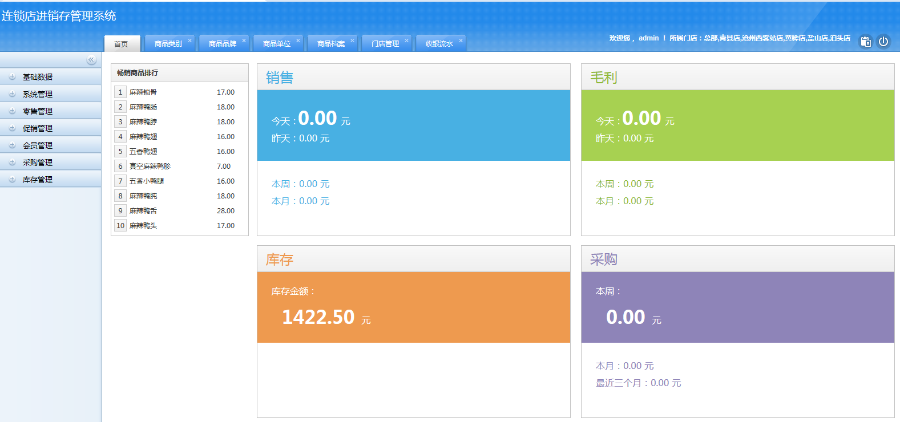Click the 库存 card header

point(414,259)
